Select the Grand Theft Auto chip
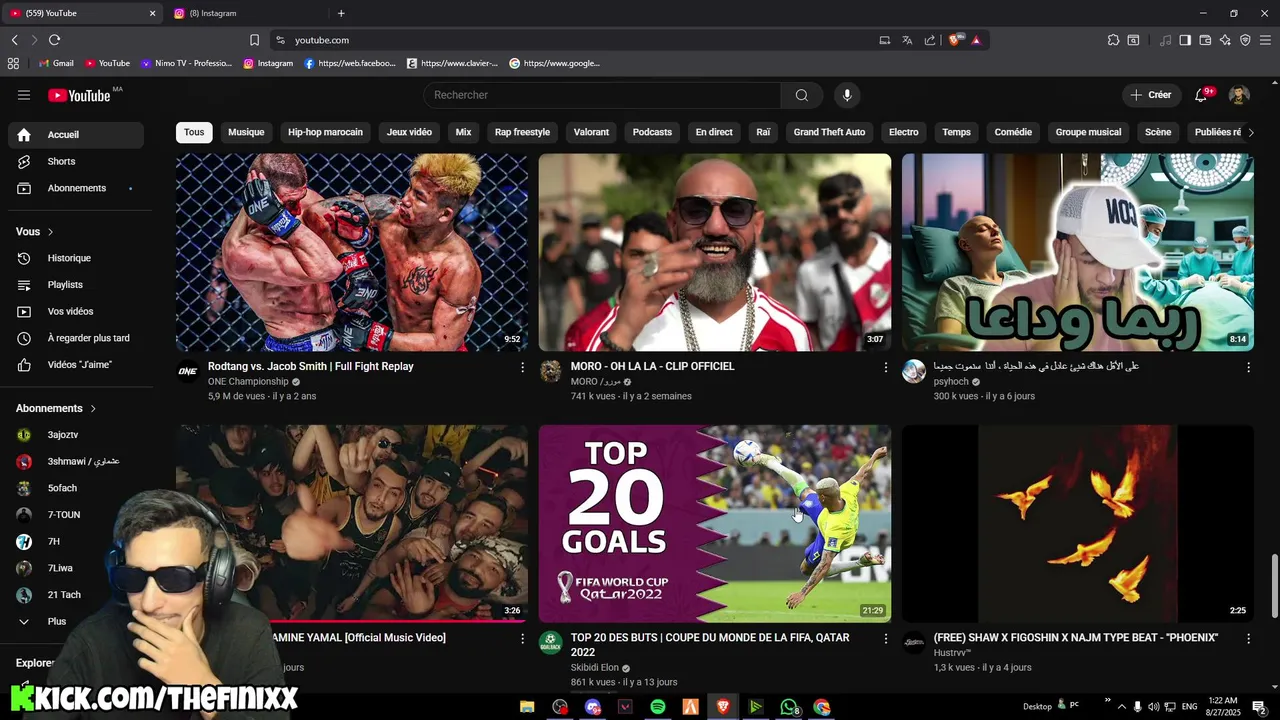 pos(829,132)
